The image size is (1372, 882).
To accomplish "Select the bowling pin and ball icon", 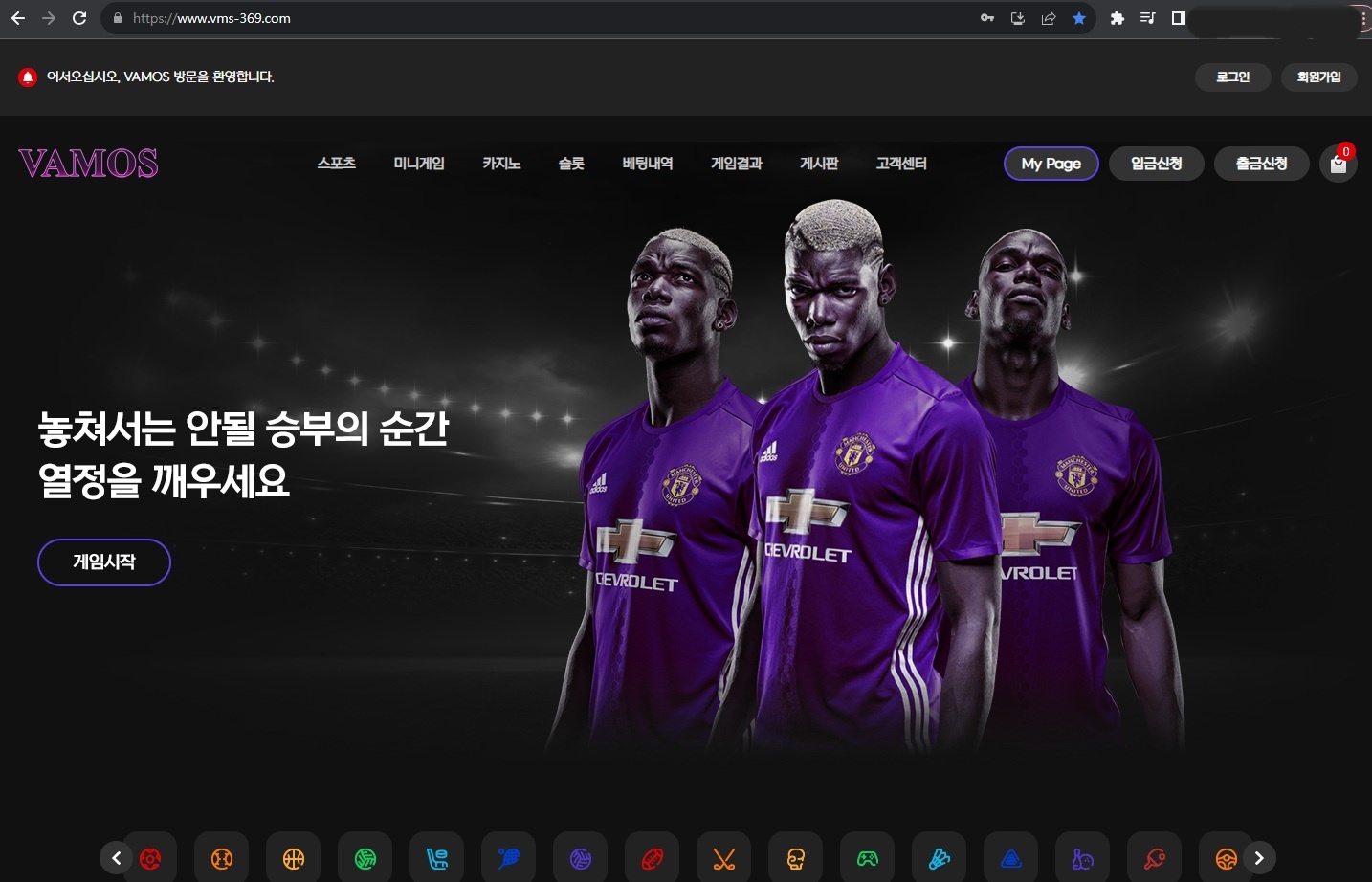I will click(1083, 858).
